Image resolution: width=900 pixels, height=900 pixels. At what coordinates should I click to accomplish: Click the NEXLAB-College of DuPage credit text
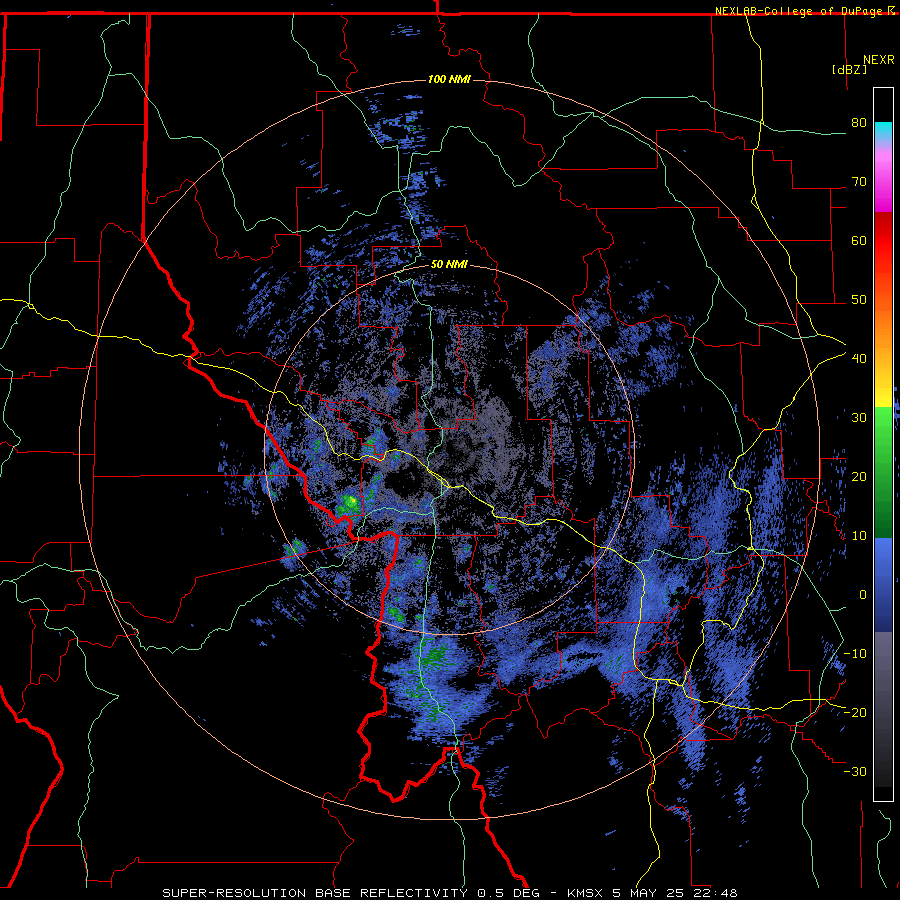pos(800,11)
